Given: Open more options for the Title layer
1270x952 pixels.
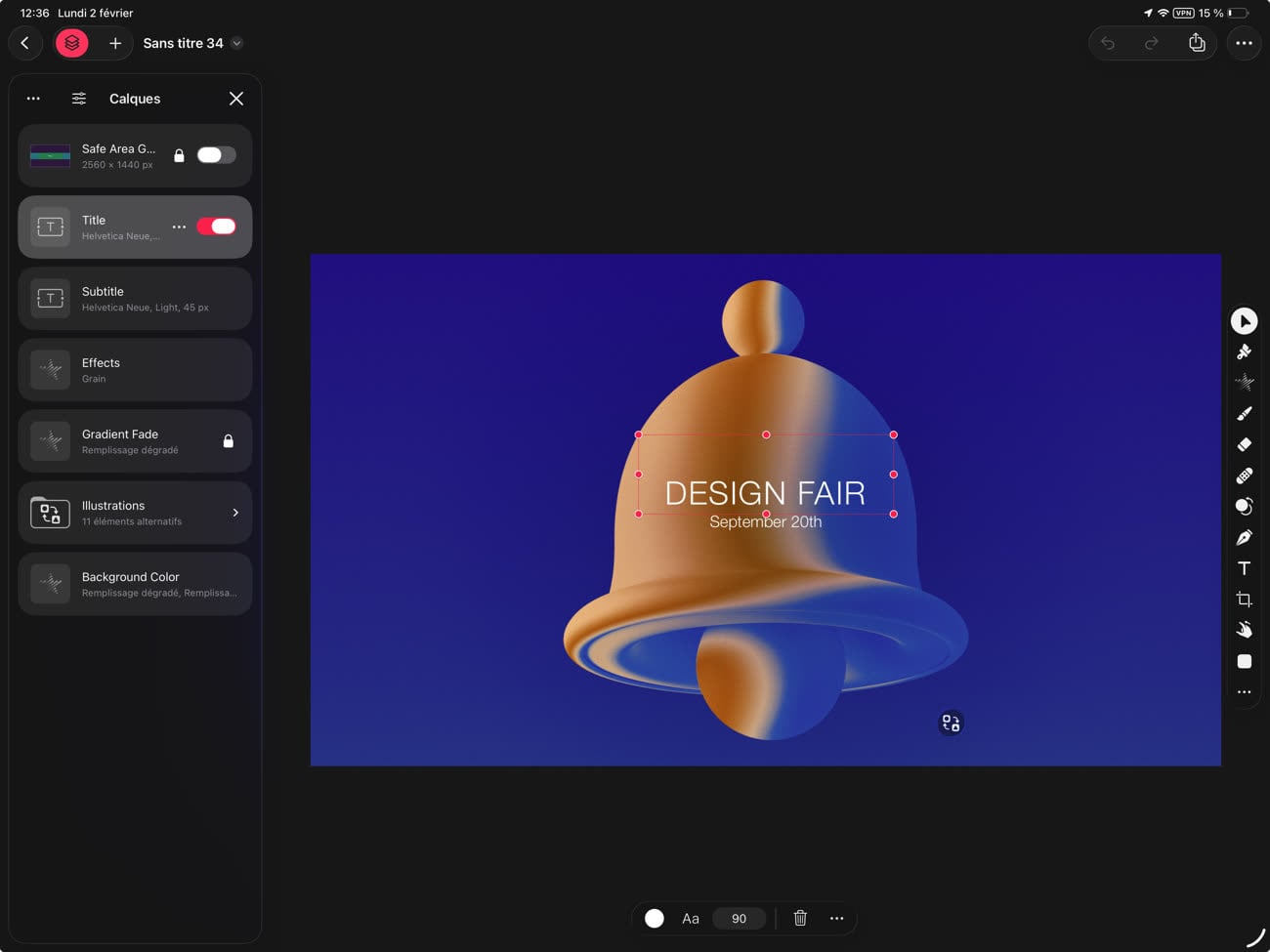Looking at the screenshot, I should pos(179,226).
